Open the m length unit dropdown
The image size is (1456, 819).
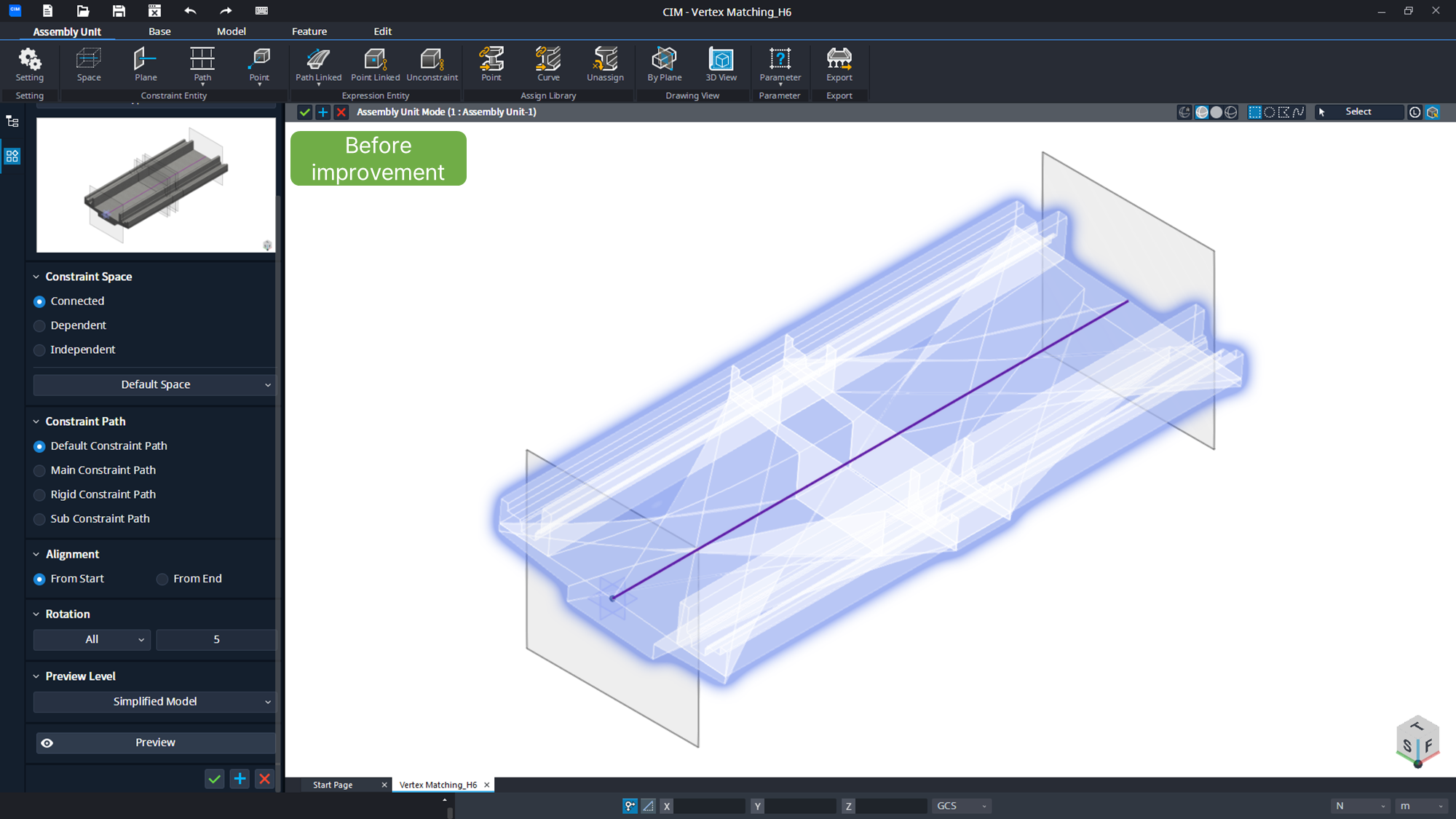tap(1421, 806)
